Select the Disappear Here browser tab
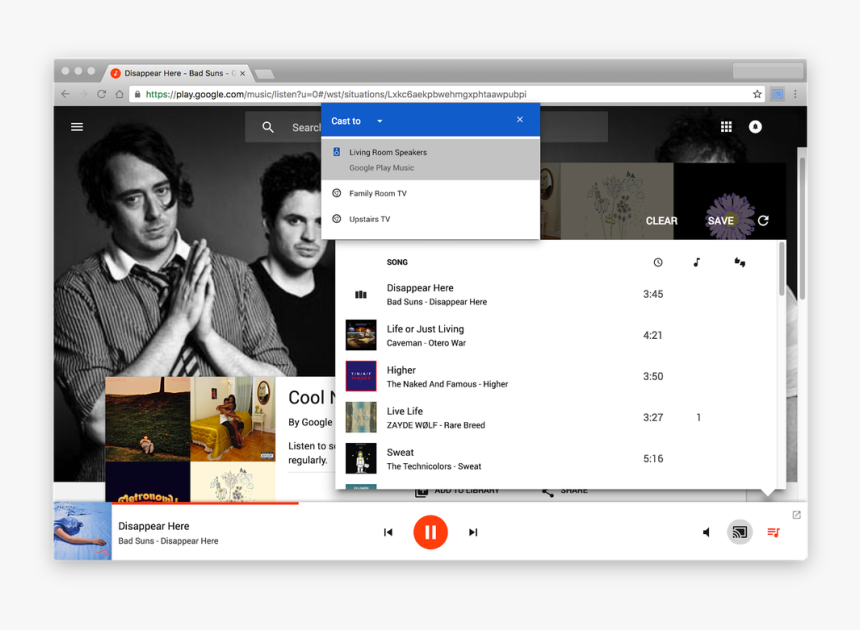The width and height of the screenshot is (860, 630). (x=176, y=73)
